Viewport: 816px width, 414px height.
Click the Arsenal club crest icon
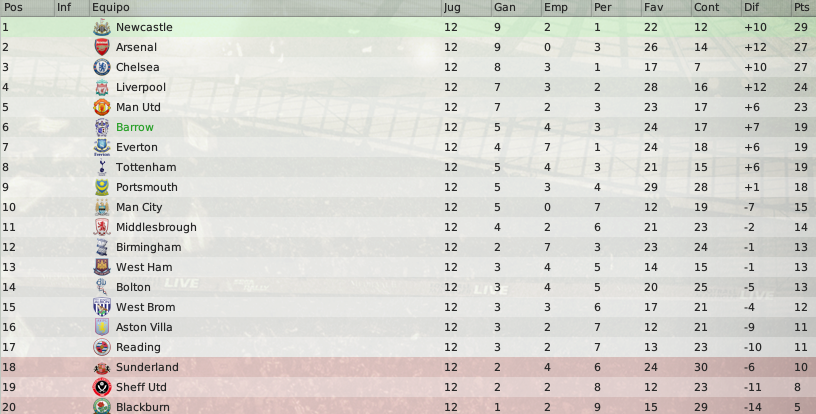tap(102, 47)
